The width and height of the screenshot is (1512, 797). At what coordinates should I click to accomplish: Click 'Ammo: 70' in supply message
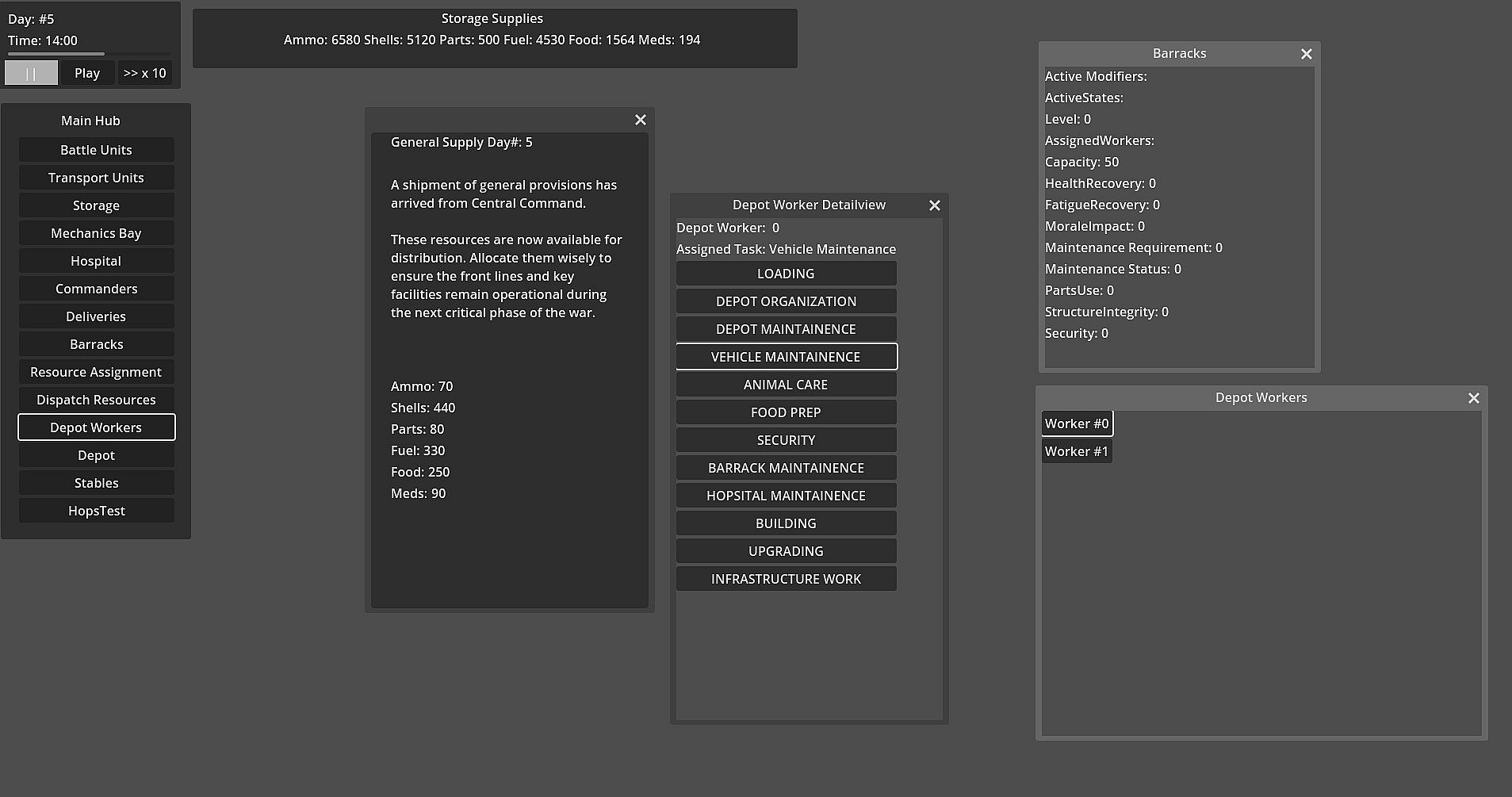[x=422, y=386]
